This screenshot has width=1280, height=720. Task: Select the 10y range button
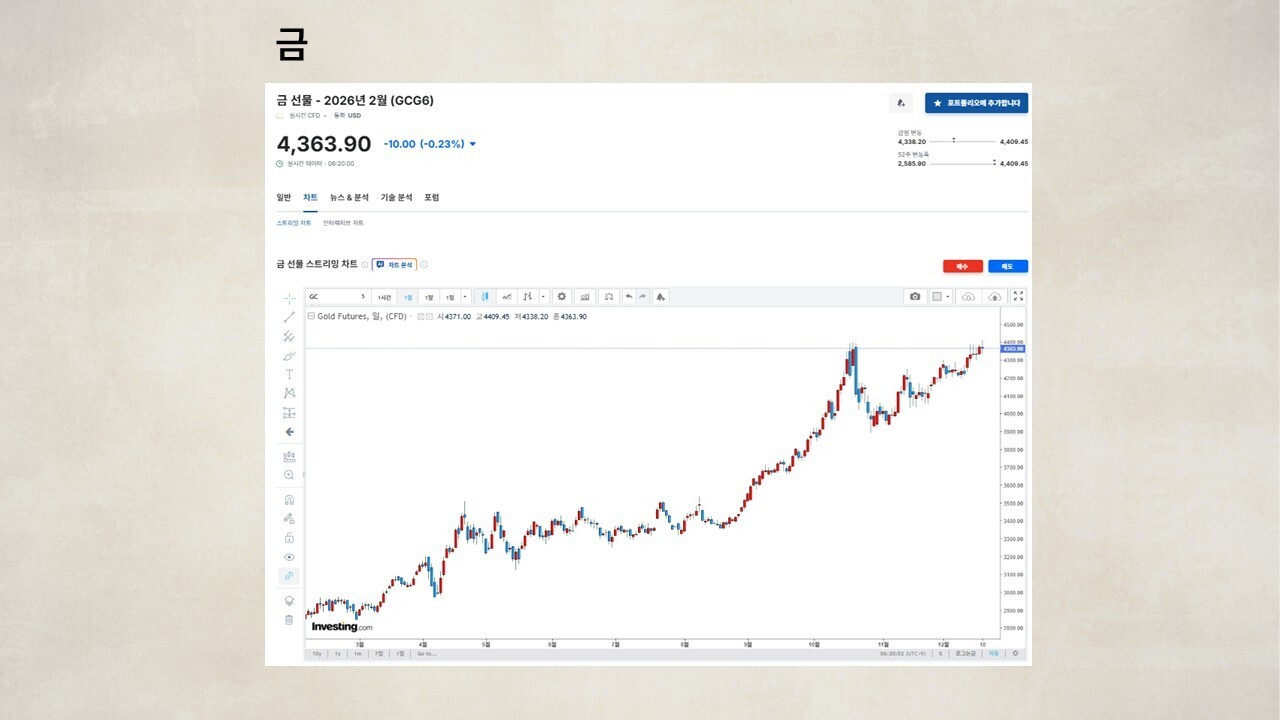click(x=316, y=654)
